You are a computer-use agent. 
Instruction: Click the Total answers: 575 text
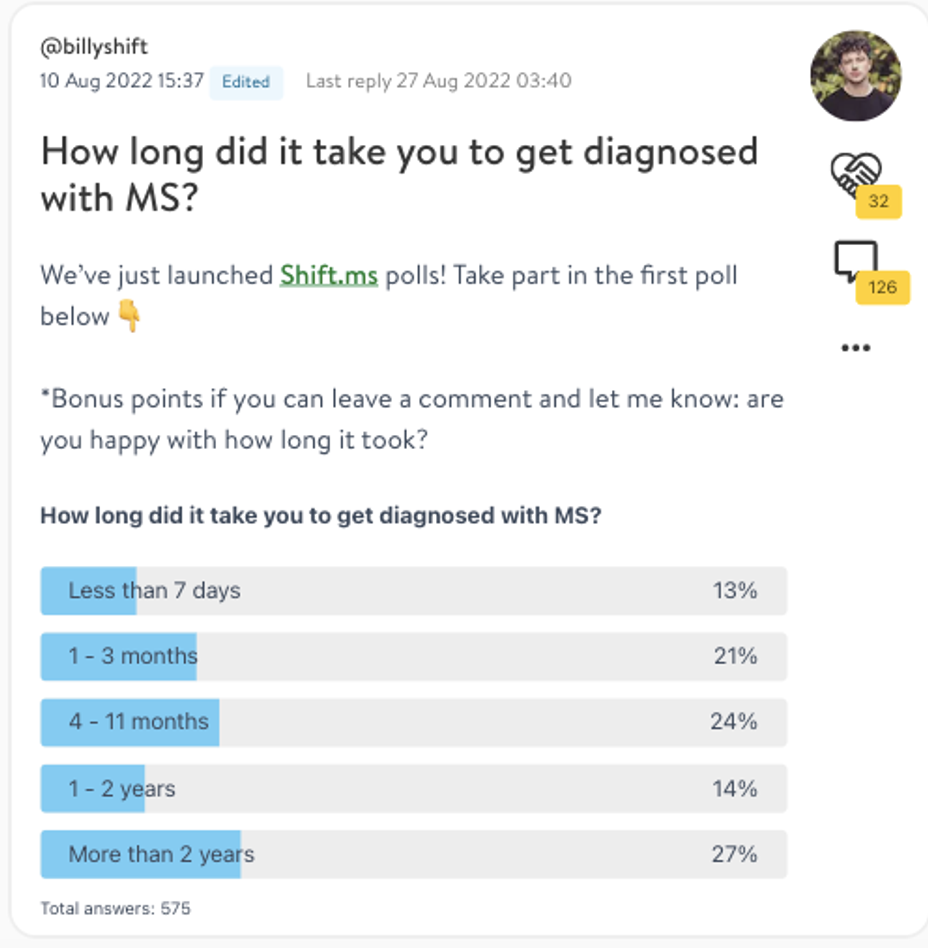point(115,908)
